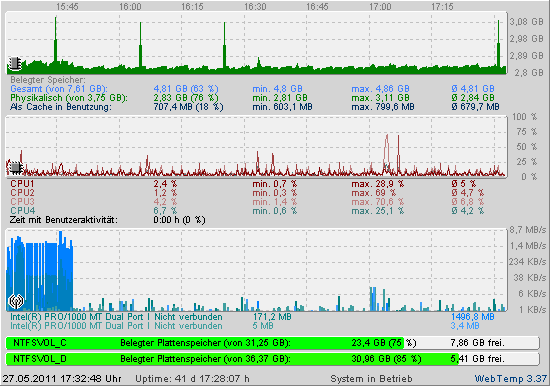Click the CPU2 label
550x386 pixels.
point(22,193)
